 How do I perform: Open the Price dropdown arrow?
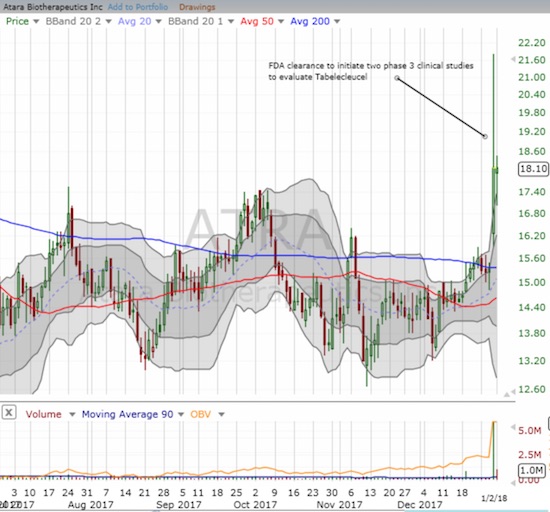coord(36,21)
